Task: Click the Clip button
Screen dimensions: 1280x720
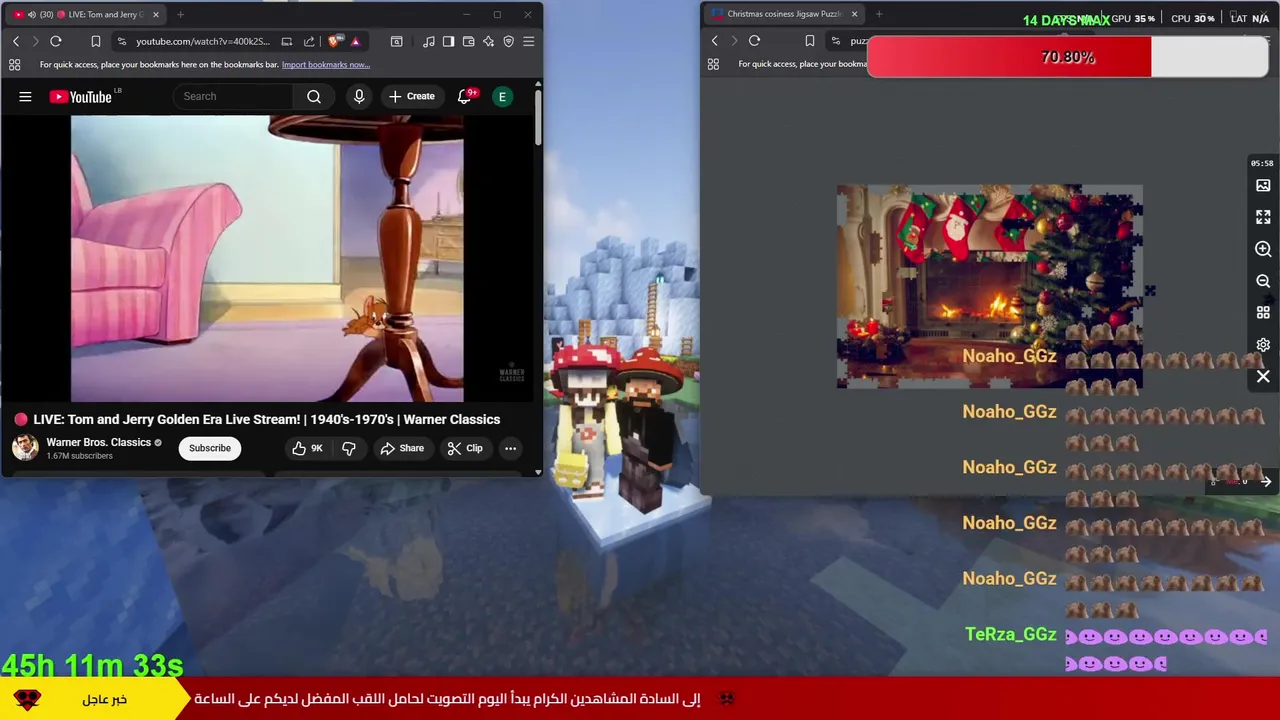Action: (465, 448)
